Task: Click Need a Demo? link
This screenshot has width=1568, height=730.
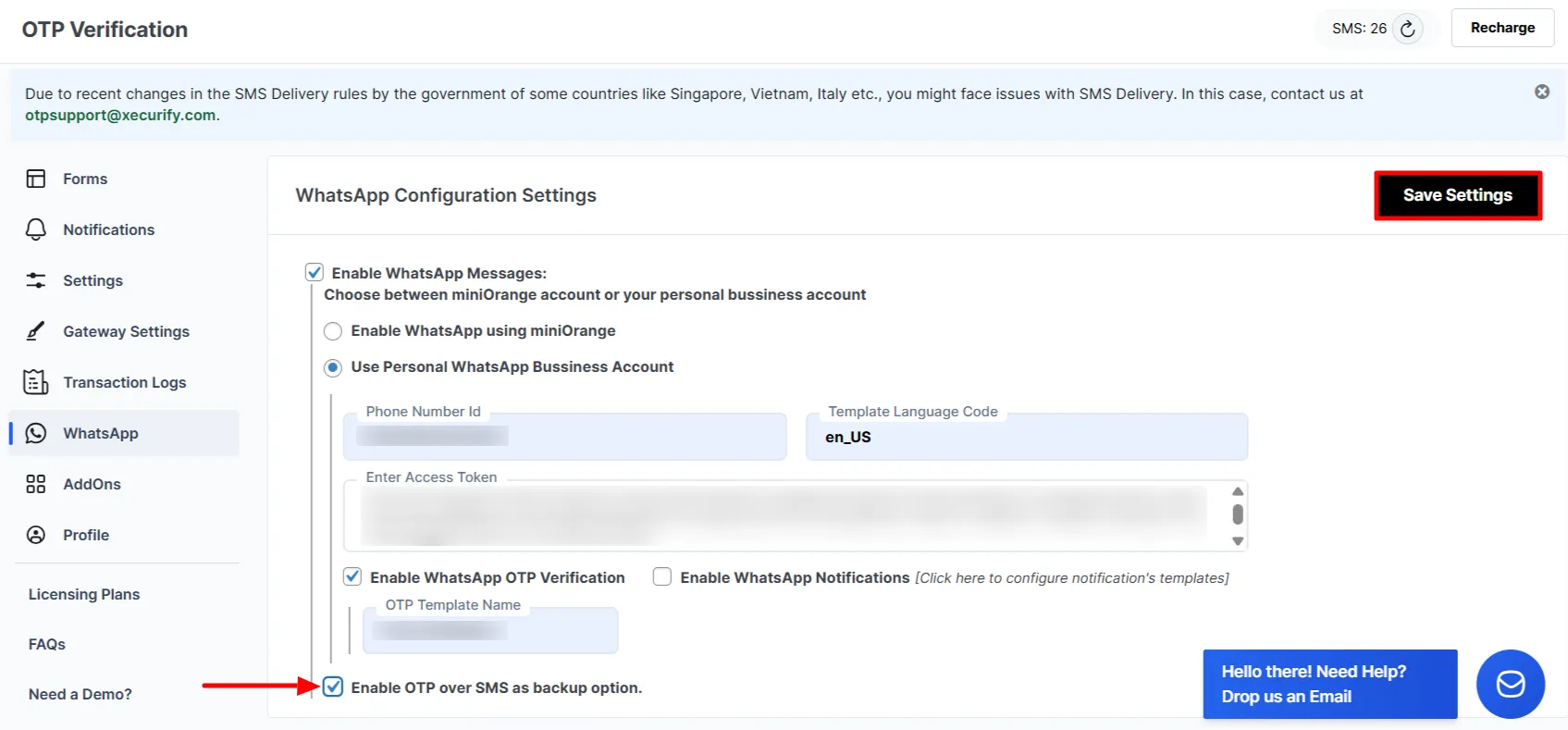Action: [80, 694]
